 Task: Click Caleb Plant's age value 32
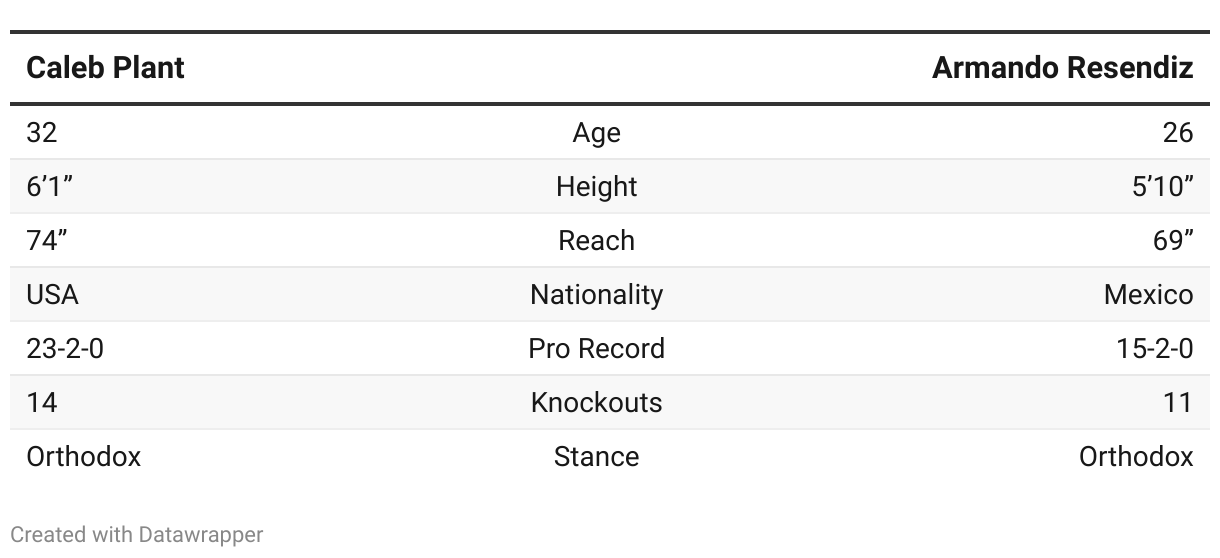pos(42,133)
